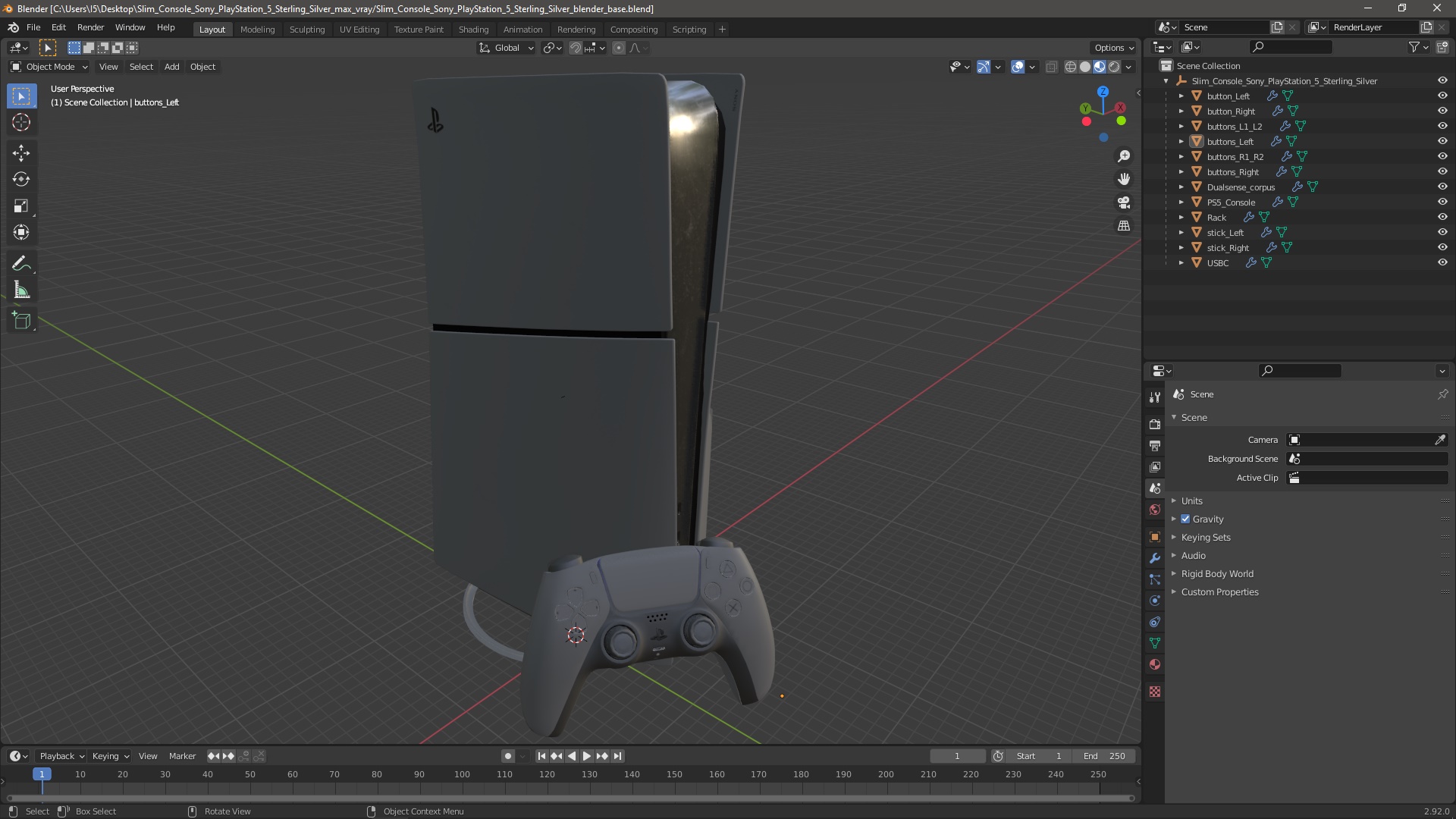Pin the Scene properties panel

(1442, 394)
